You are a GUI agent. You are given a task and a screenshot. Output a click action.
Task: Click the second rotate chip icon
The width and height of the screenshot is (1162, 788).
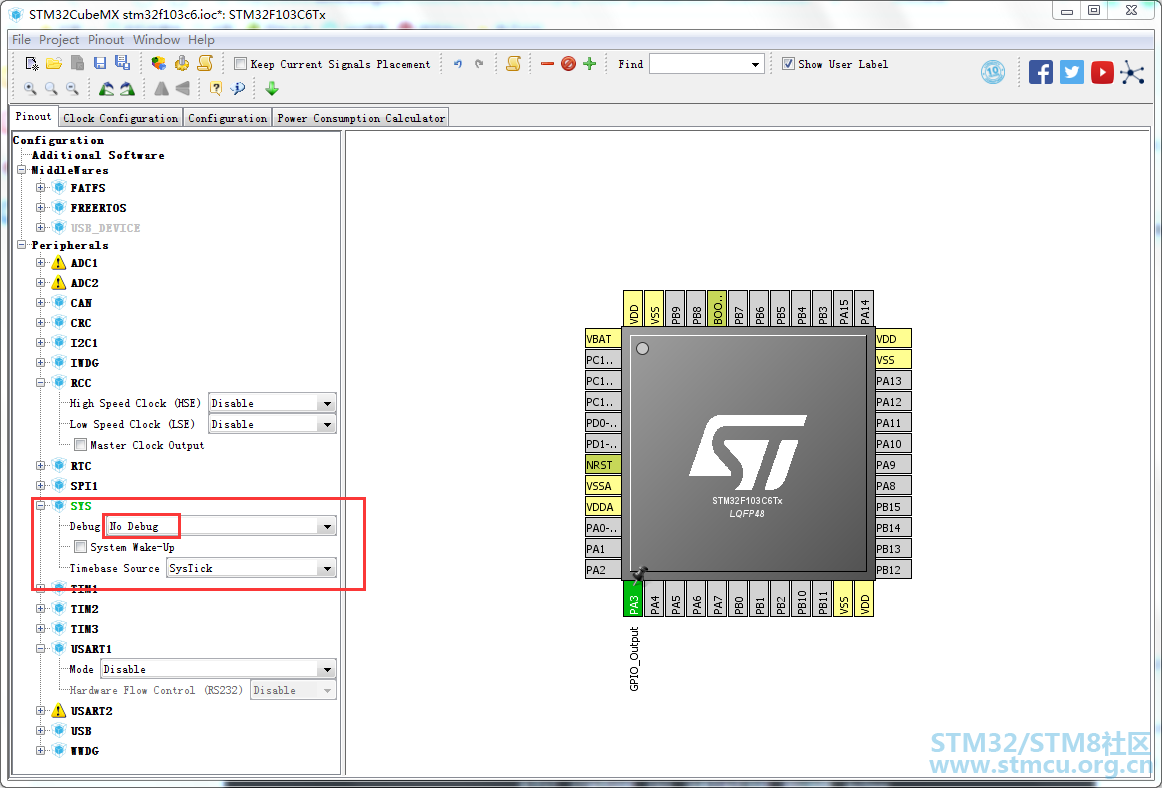127,89
